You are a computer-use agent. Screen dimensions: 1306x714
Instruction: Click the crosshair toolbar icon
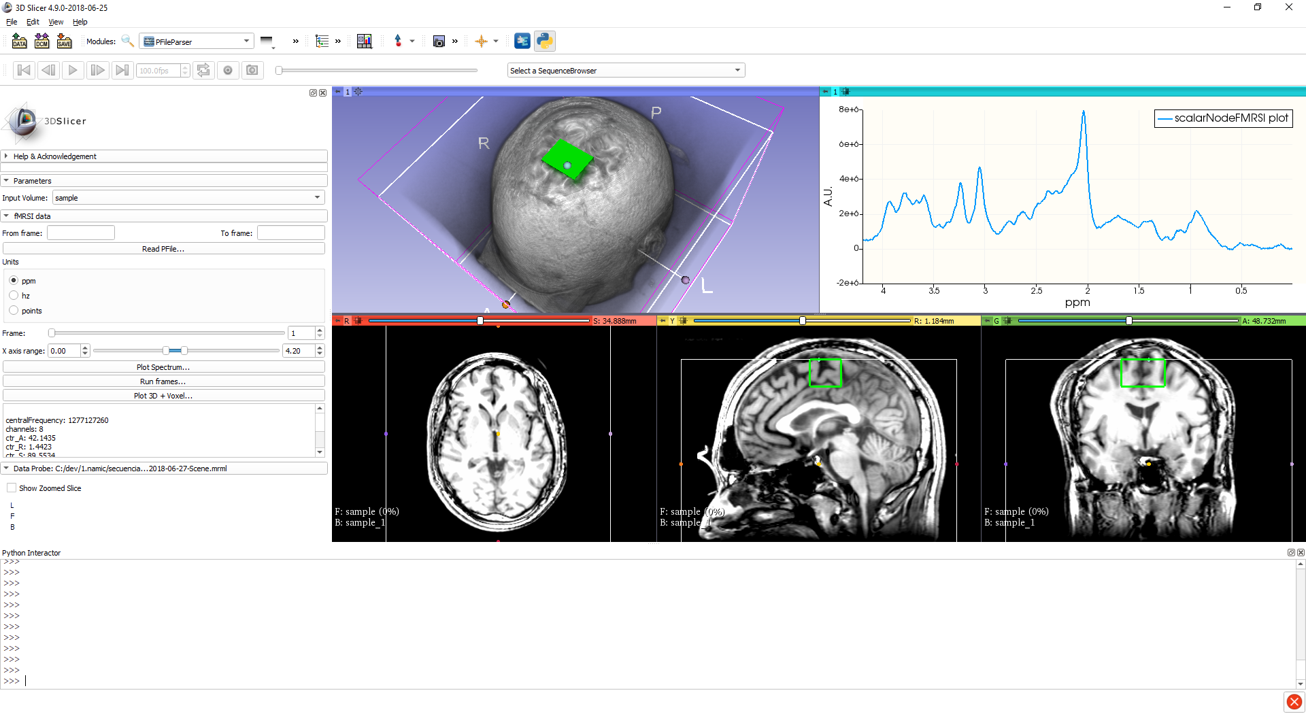481,41
